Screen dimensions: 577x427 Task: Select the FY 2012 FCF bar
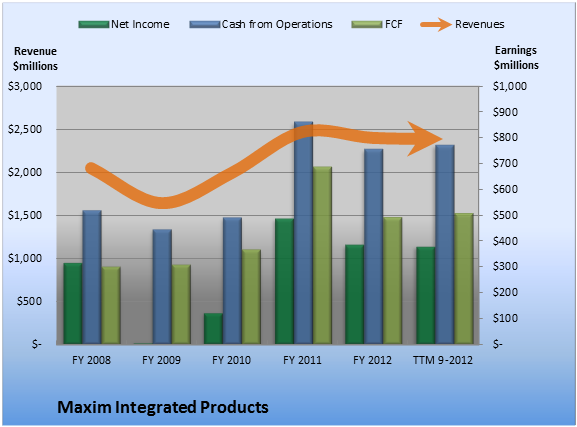click(x=393, y=281)
